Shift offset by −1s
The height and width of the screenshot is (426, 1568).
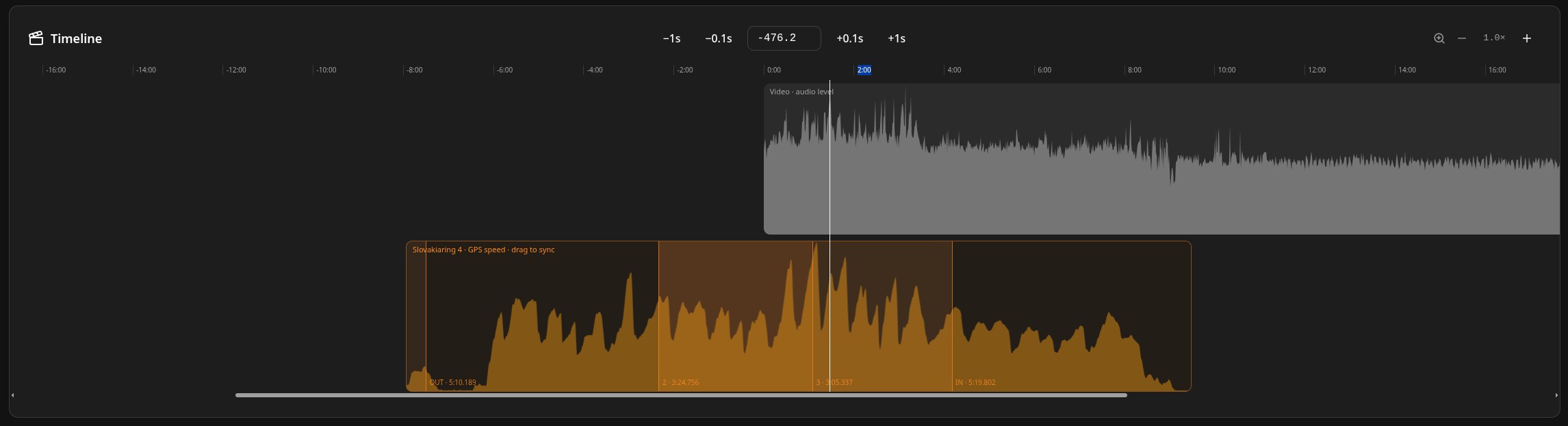(x=671, y=38)
